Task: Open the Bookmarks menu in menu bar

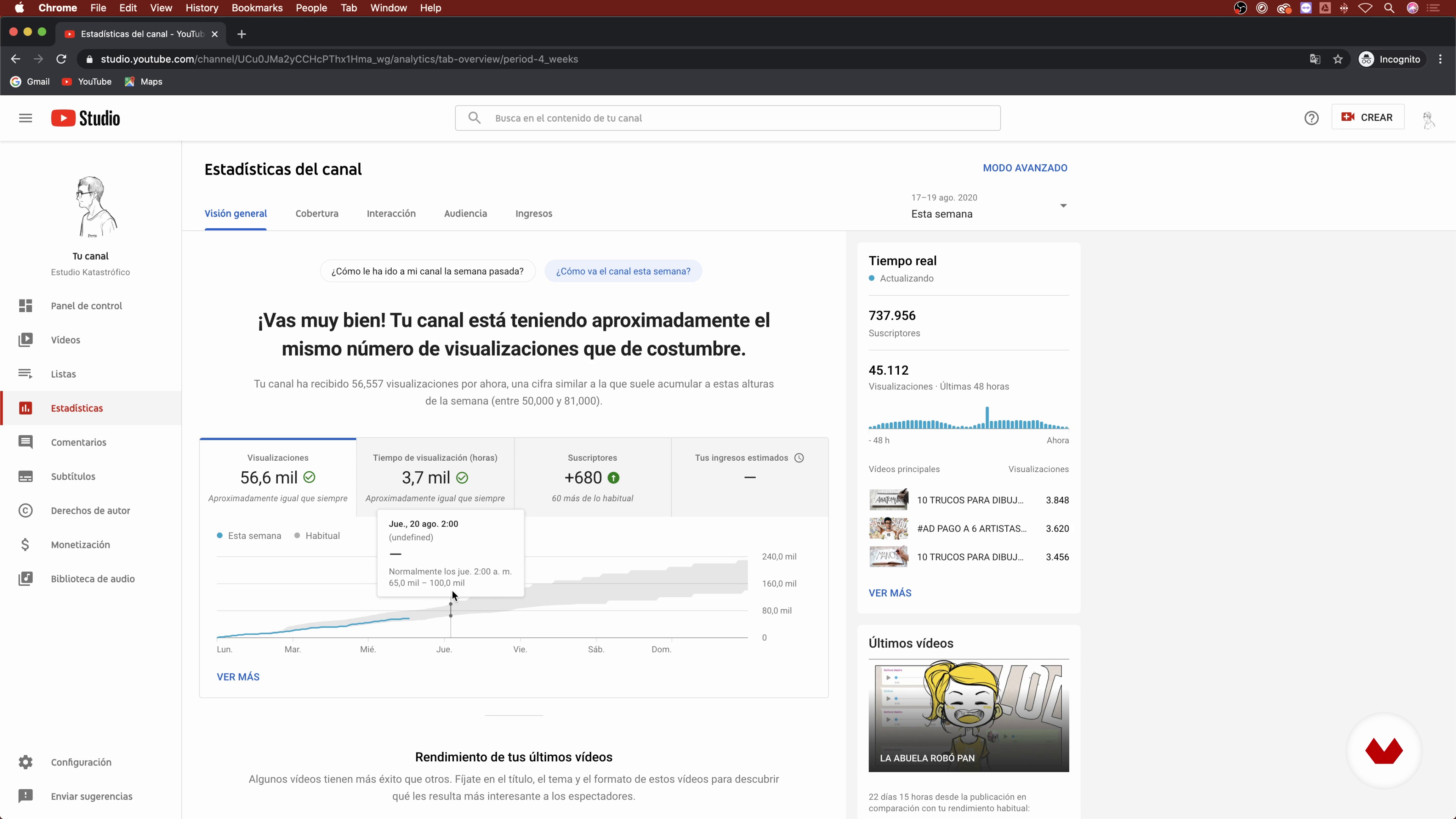Action: 257,8
